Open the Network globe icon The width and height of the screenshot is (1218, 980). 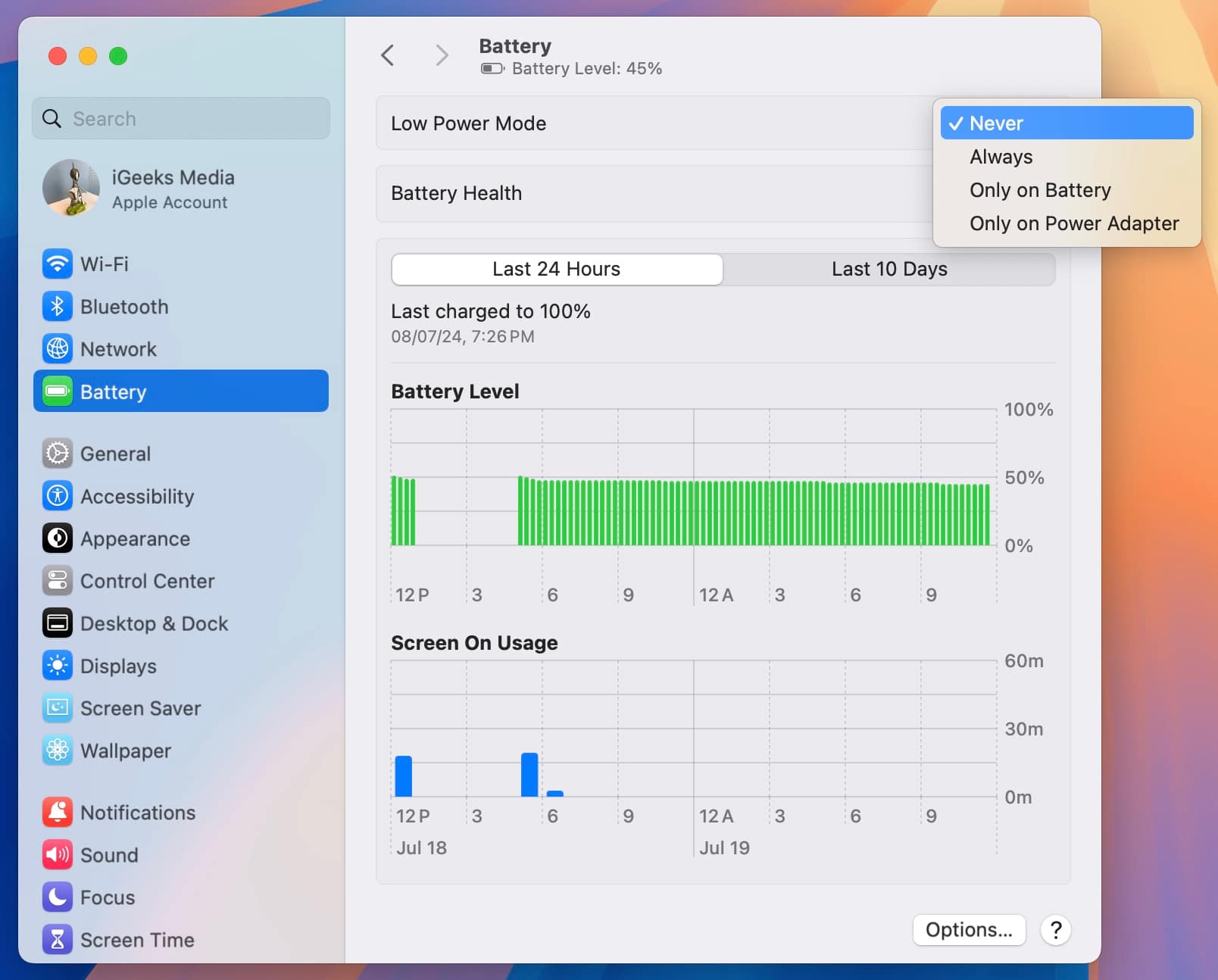[x=58, y=349]
